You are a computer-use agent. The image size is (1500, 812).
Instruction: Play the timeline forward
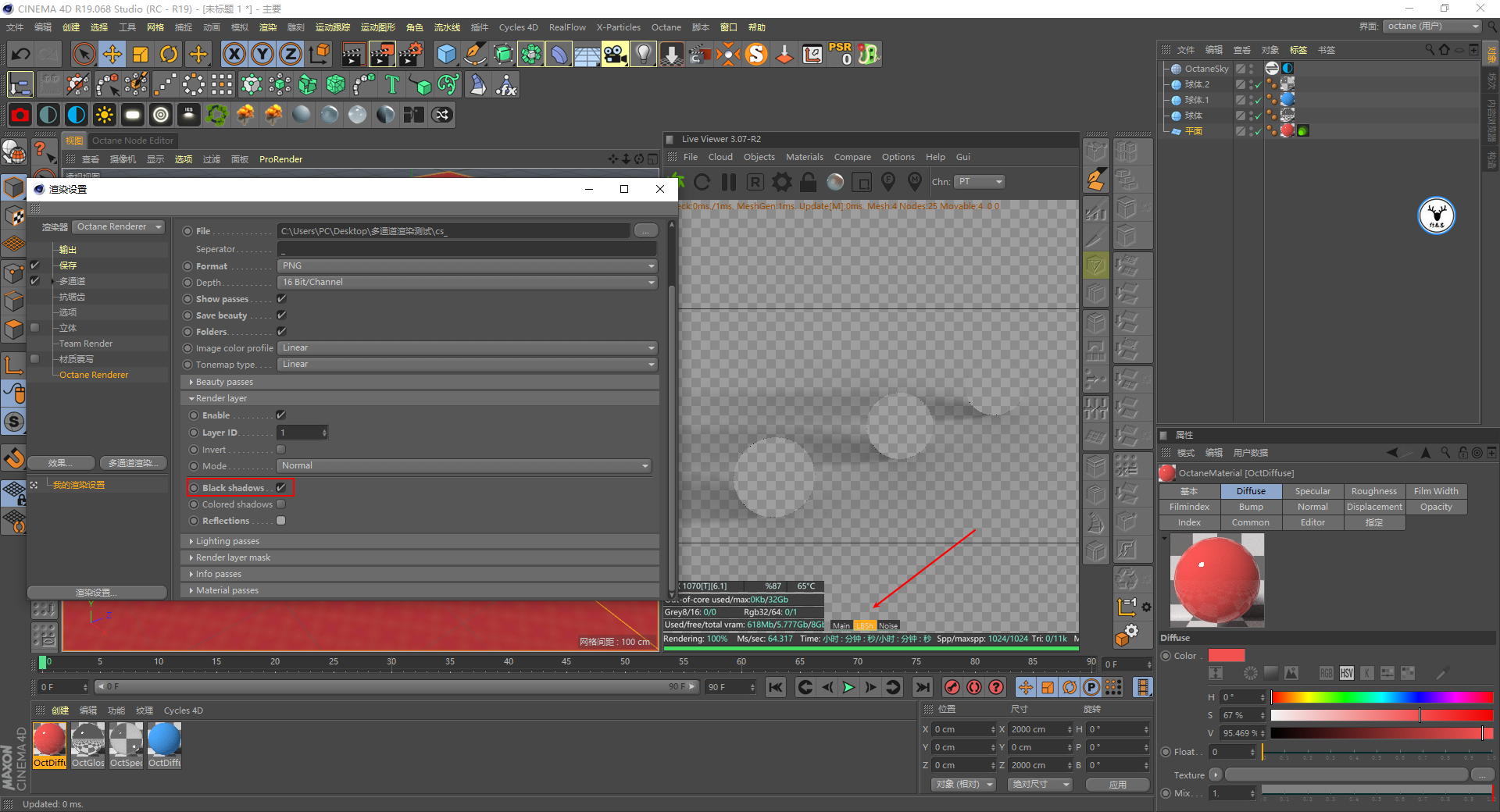(x=848, y=687)
